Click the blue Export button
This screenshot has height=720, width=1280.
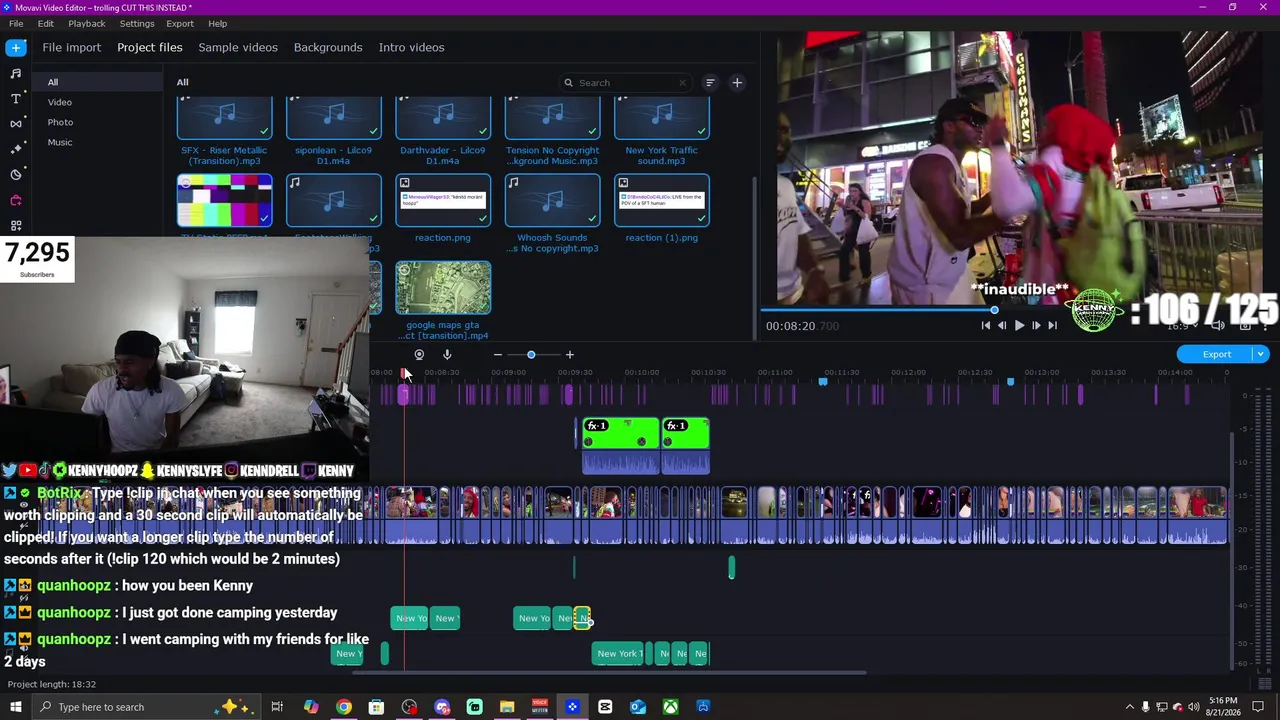click(x=1216, y=354)
